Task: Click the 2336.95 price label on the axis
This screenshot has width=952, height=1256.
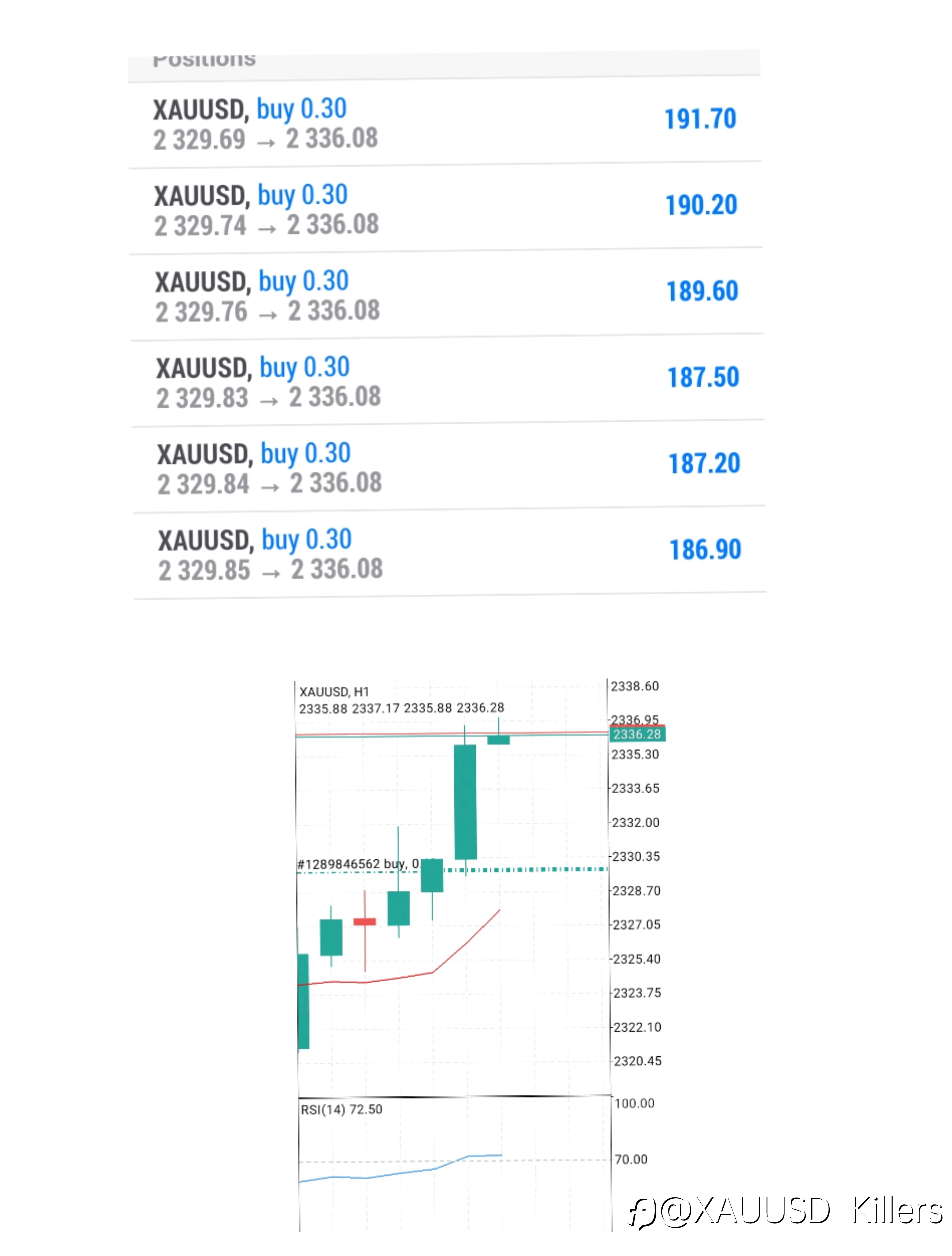Action: (635, 719)
